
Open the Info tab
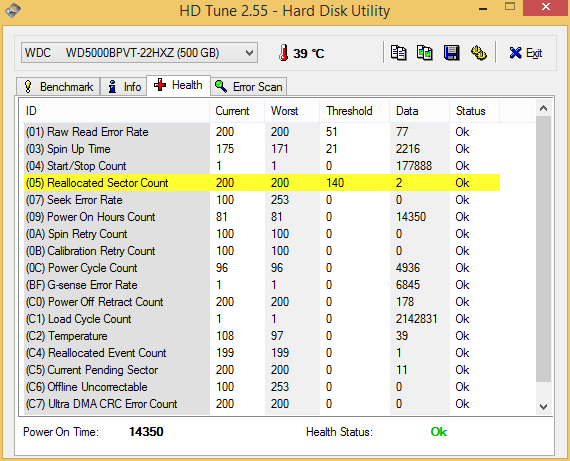(x=124, y=87)
